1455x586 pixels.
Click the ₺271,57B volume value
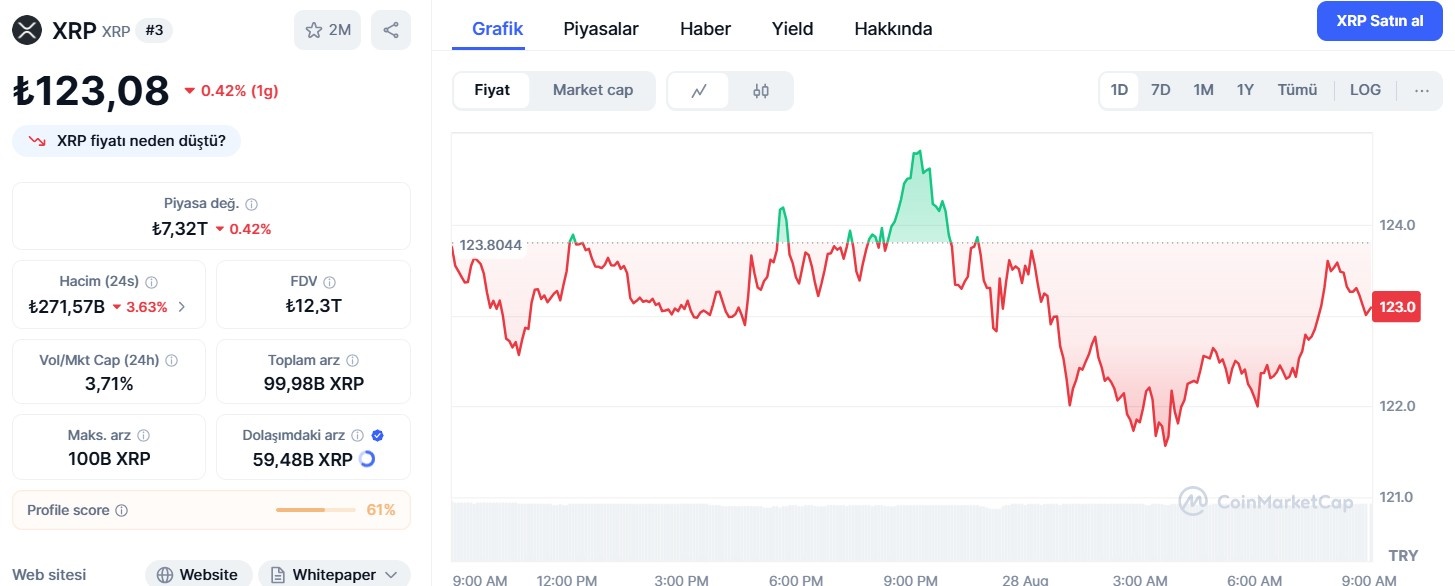(x=67, y=307)
